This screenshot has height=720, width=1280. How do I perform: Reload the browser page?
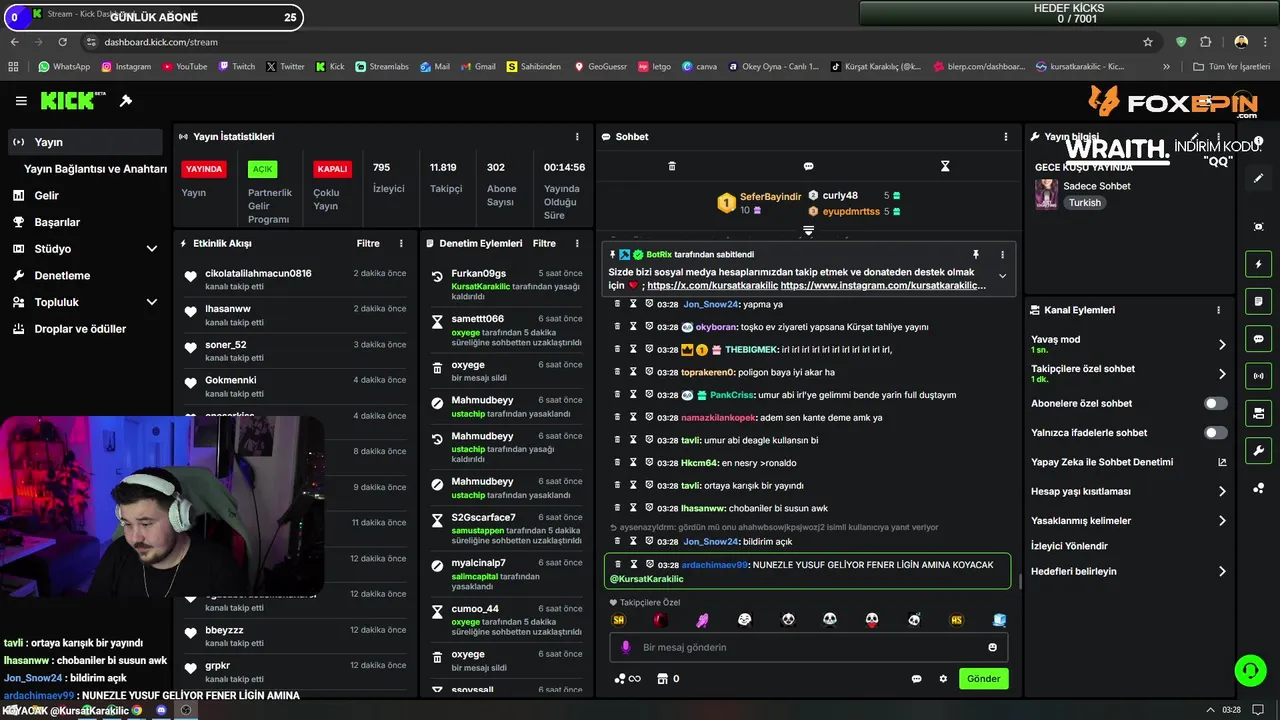62,42
